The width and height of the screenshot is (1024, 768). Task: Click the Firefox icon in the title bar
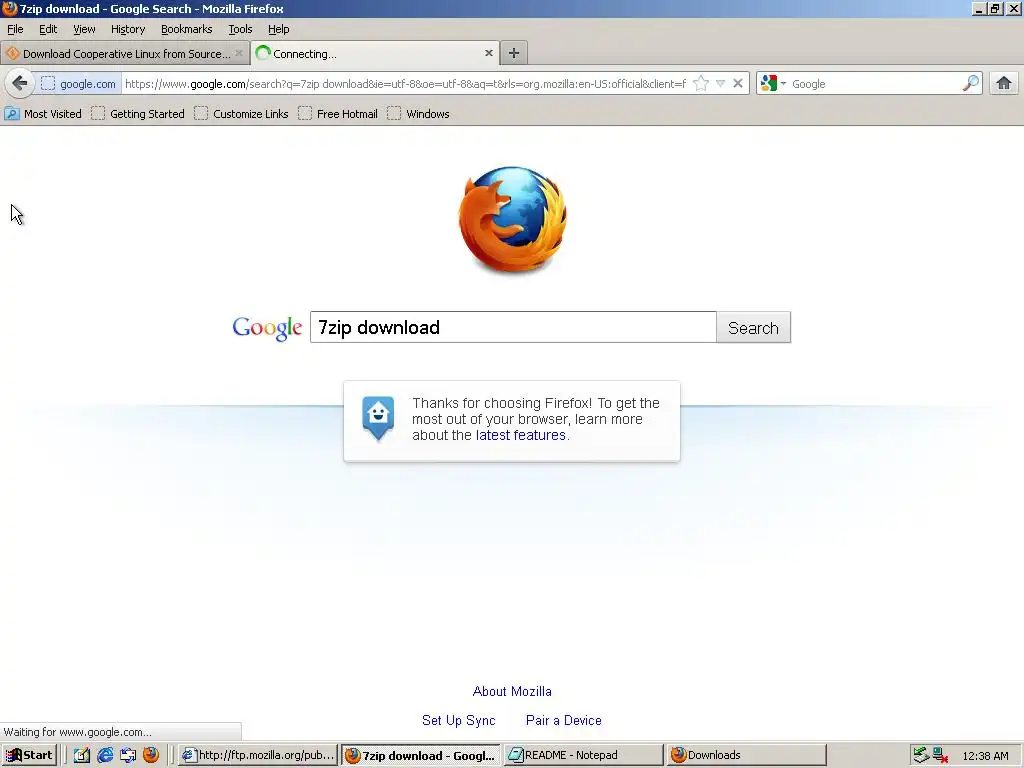[x=9, y=8]
